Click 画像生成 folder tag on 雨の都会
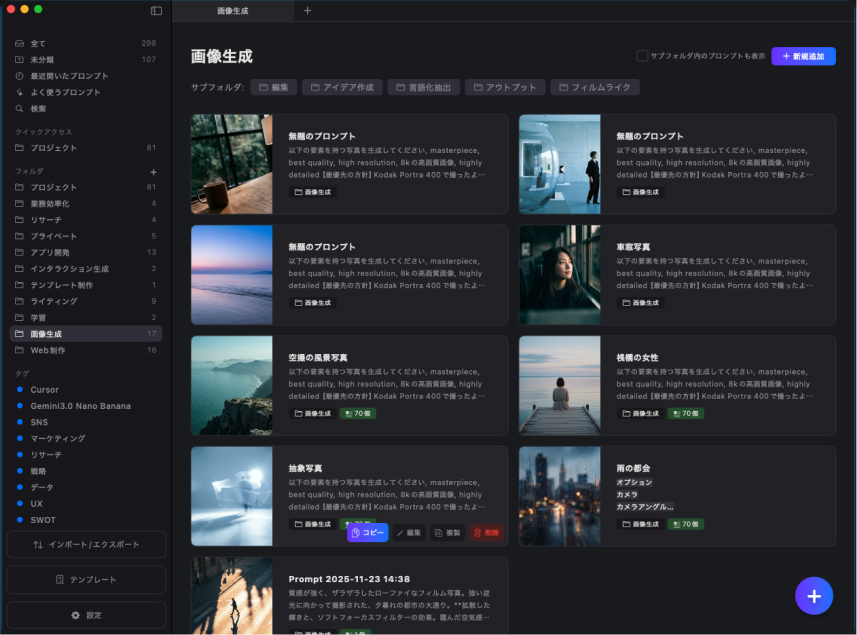Viewport: 857px width, 635px height. coord(641,524)
